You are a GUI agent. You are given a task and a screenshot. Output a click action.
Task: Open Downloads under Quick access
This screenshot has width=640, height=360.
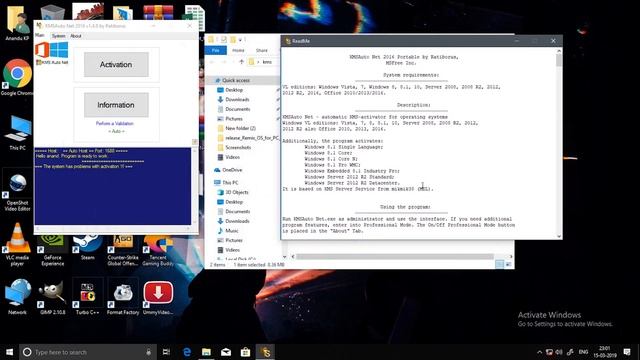click(x=237, y=100)
